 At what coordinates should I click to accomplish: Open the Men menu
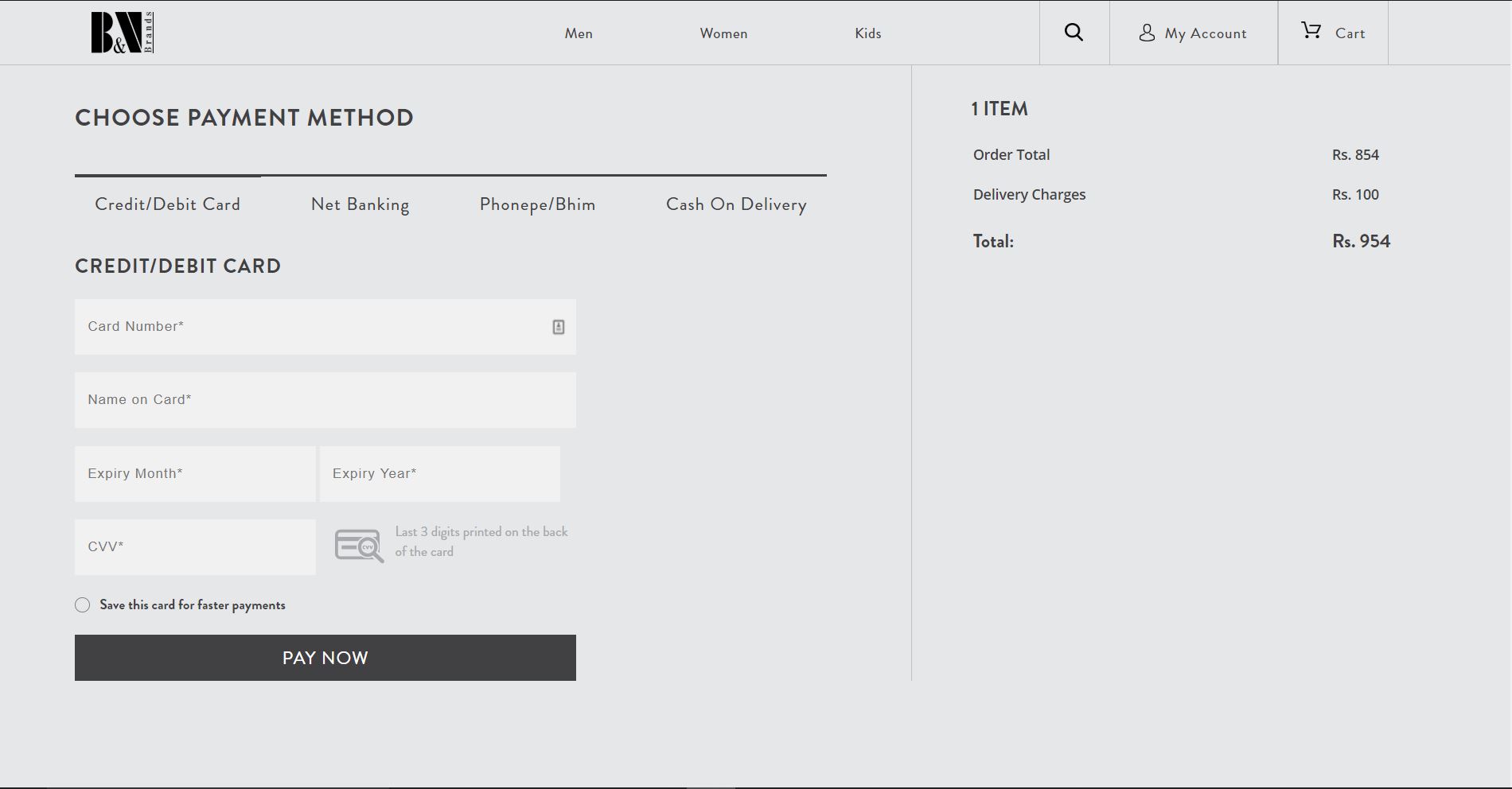579,33
